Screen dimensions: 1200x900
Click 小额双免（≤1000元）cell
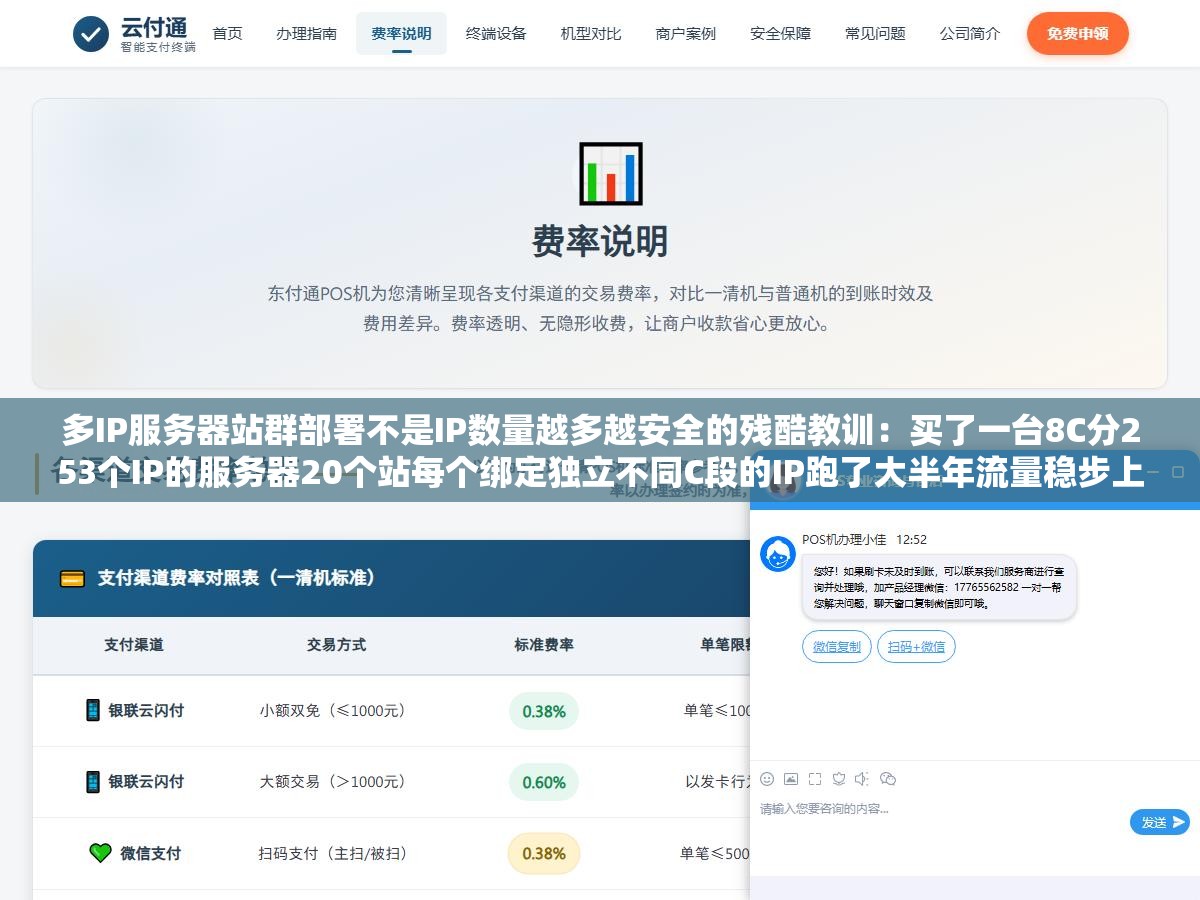pyautogui.click(x=334, y=711)
